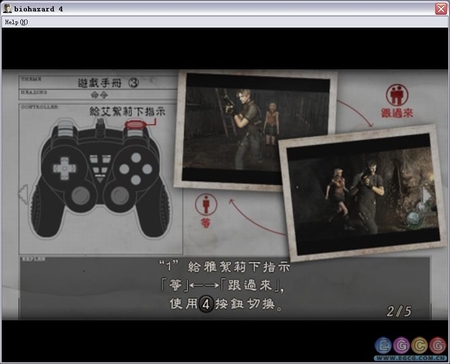Image resolution: width=450 pixels, height=364 pixels.
Task: Click the right analog stick on controller
Action: click(120, 196)
